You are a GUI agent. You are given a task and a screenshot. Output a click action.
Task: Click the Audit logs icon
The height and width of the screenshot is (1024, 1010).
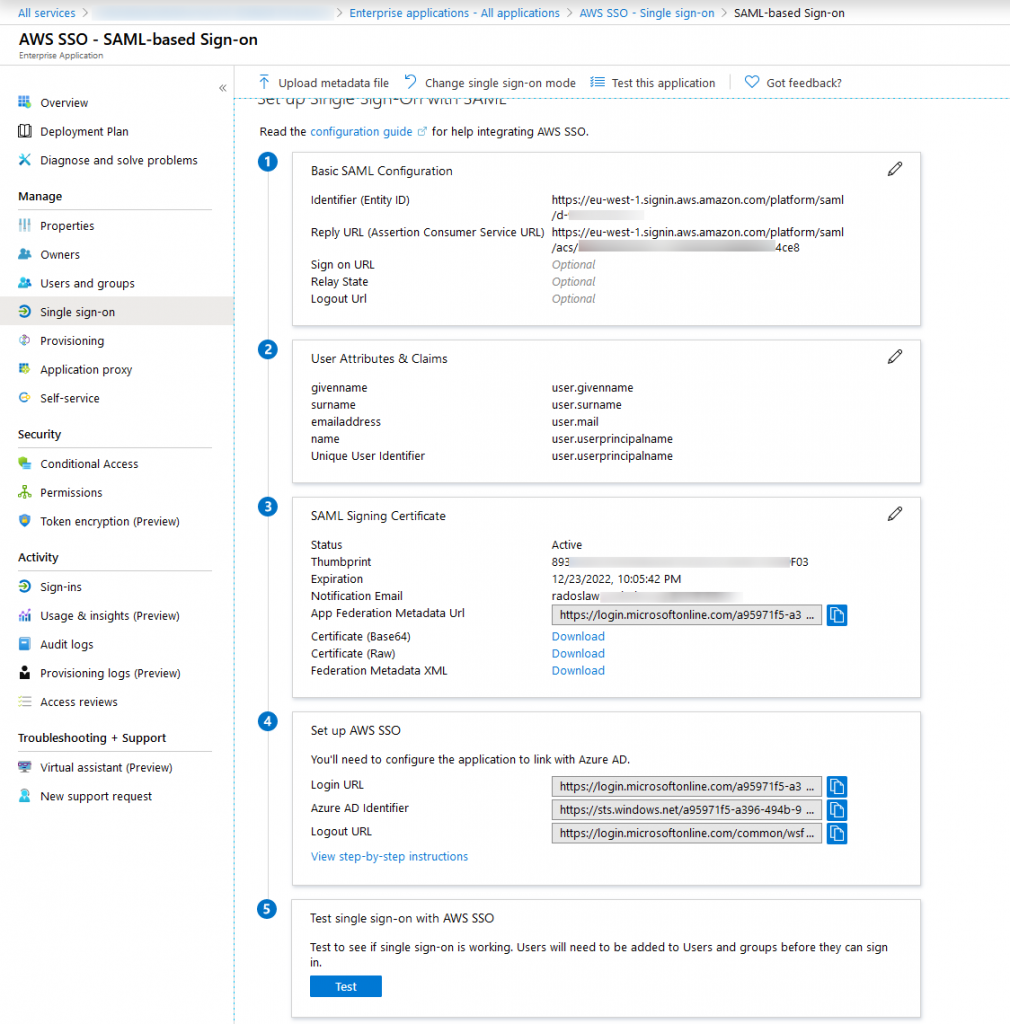pyautogui.click(x=25, y=644)
